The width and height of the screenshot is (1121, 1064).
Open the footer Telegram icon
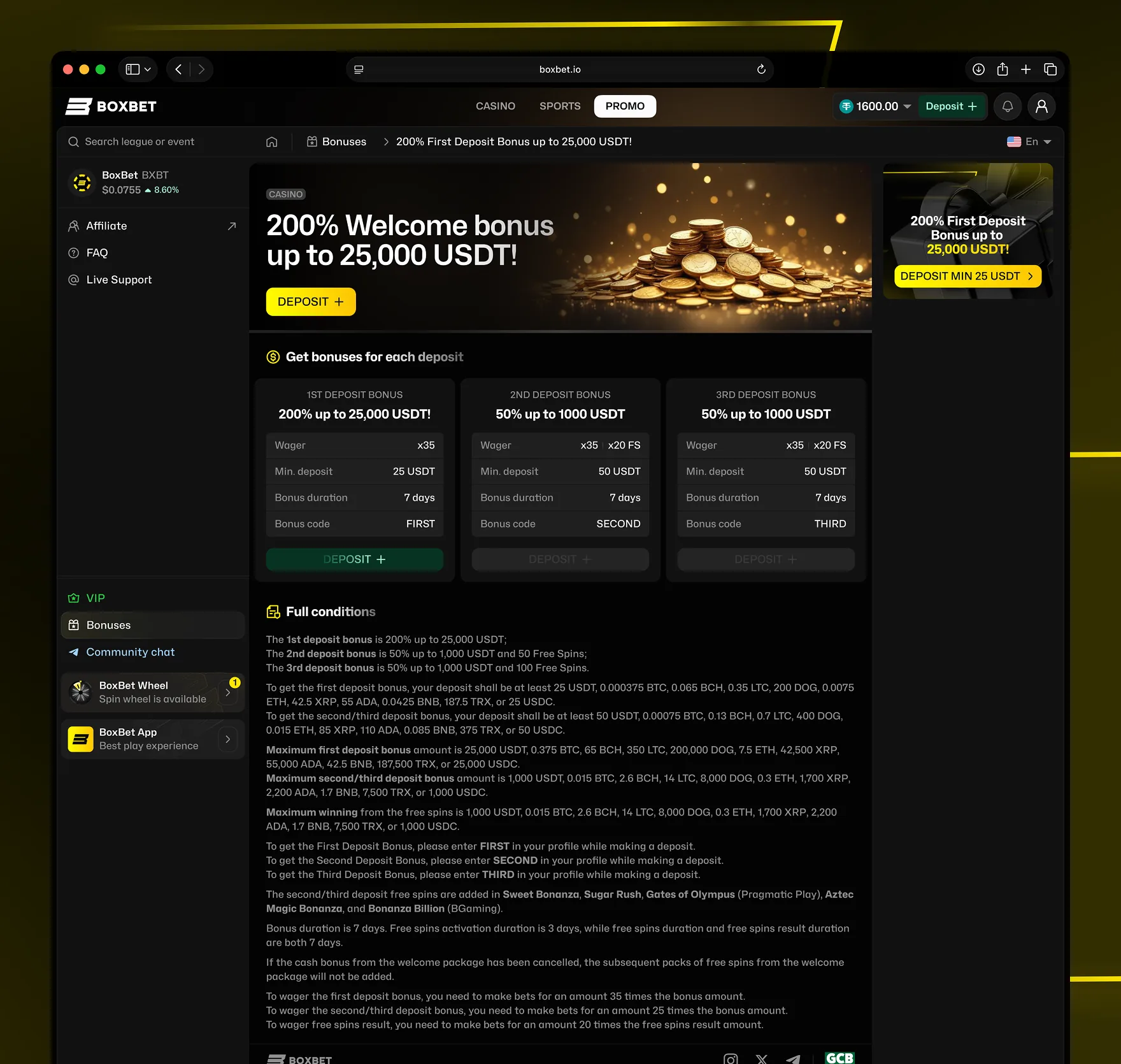(793, 1058)
